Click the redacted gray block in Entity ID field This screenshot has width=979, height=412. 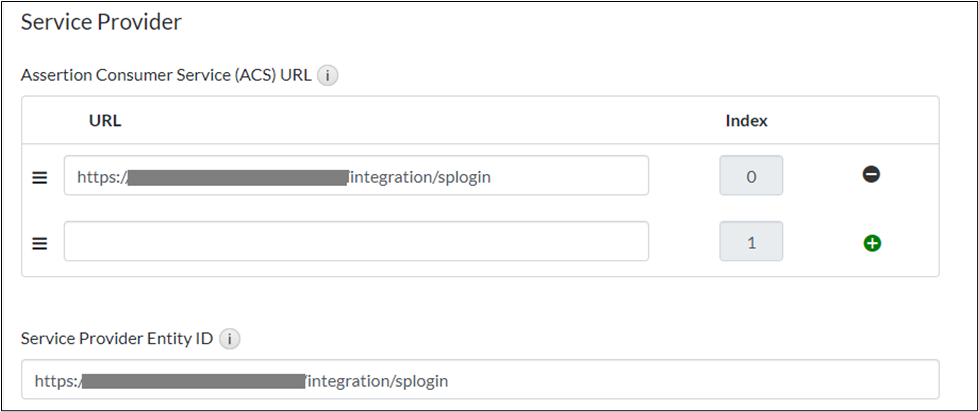pyautogui.click(x=193, y=381)
